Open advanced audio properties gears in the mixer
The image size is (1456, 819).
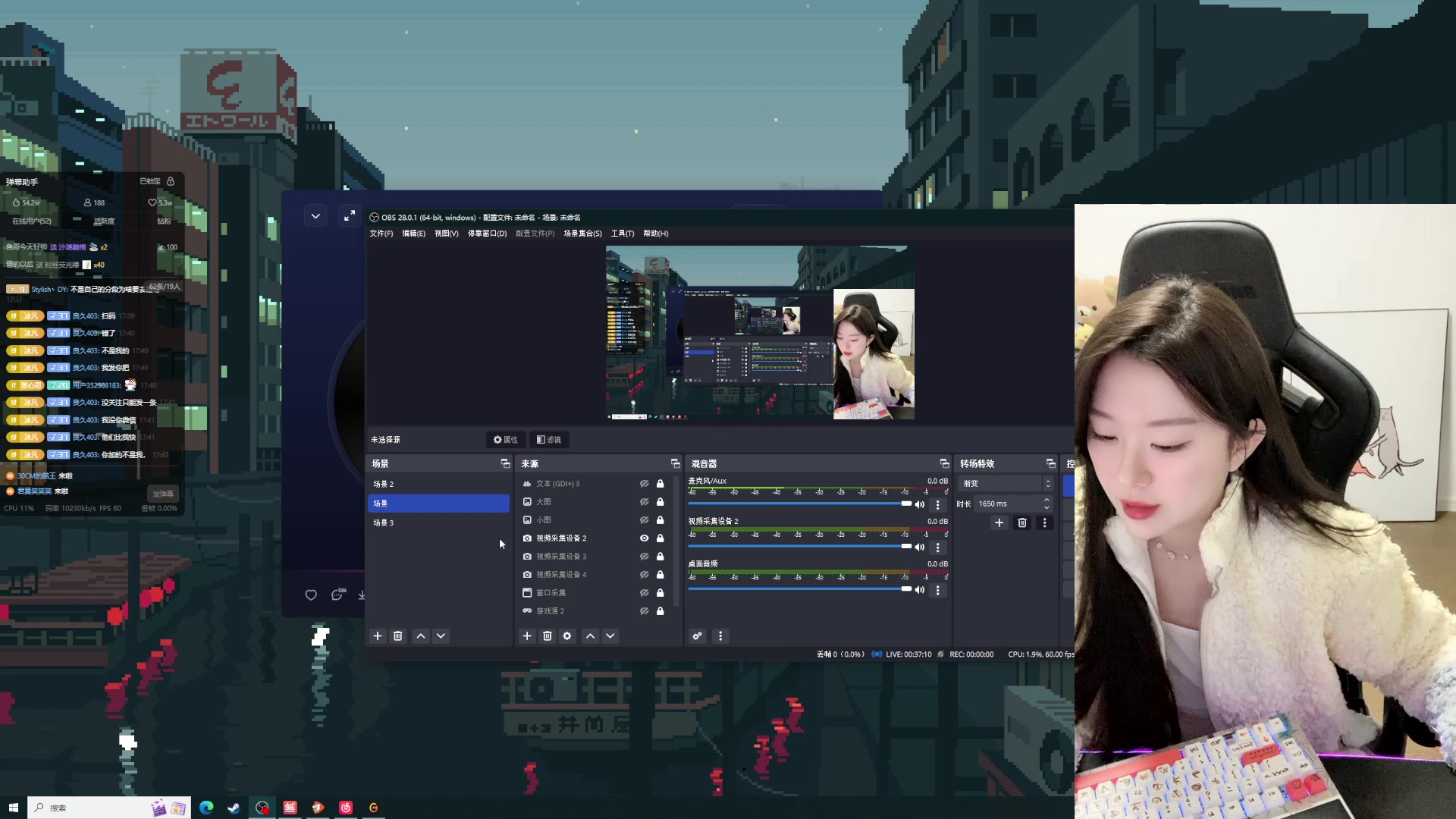pyautogui.click(x=698, y=636)
